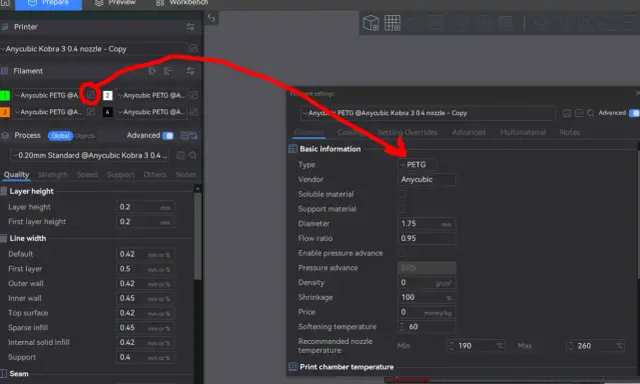This screenshot has width=640, height=384.
Task: Click the filament Diameter field showing 1.75
Action: 427,224
